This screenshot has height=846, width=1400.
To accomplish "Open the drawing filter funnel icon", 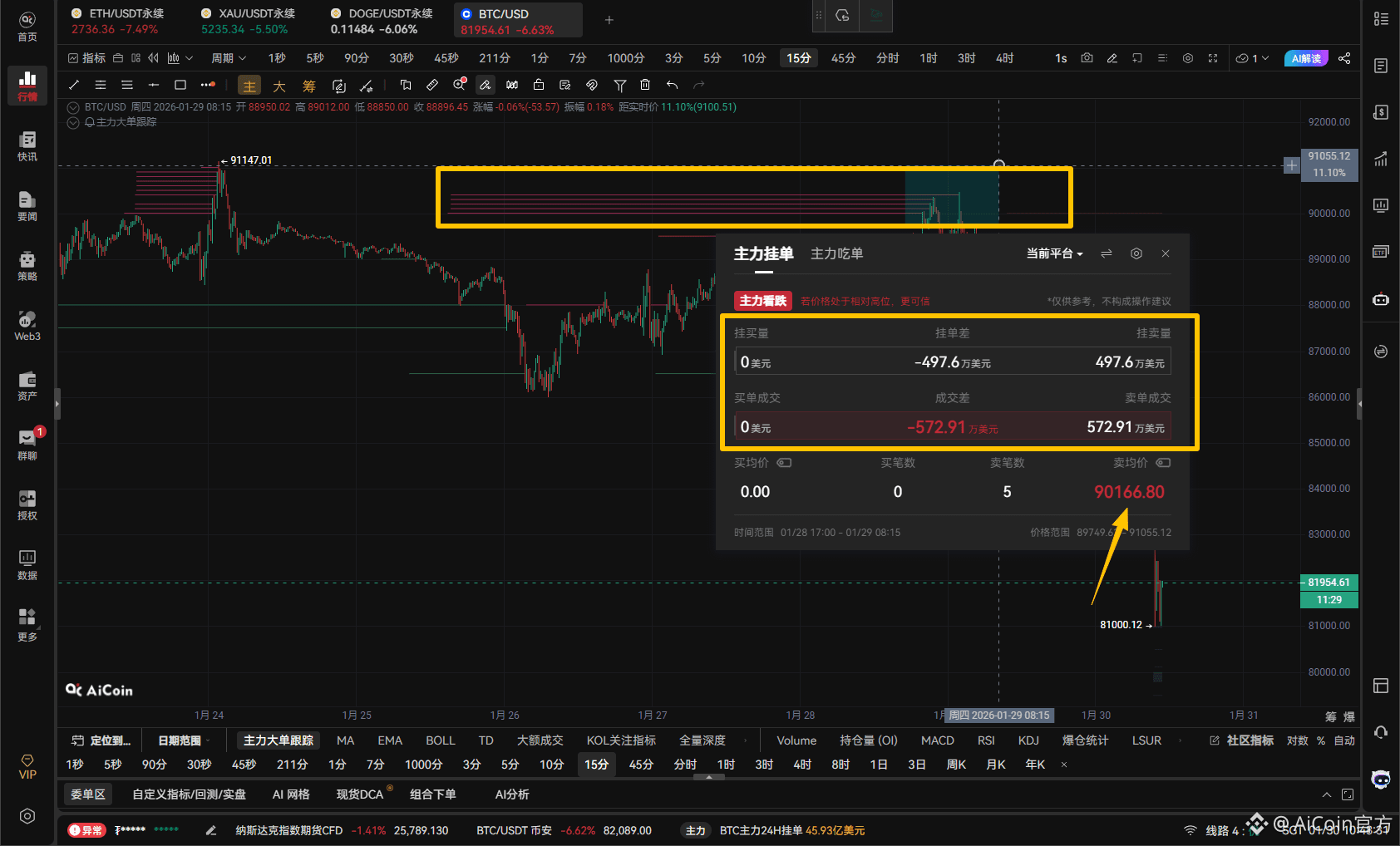I will click(x=619, y=84).
